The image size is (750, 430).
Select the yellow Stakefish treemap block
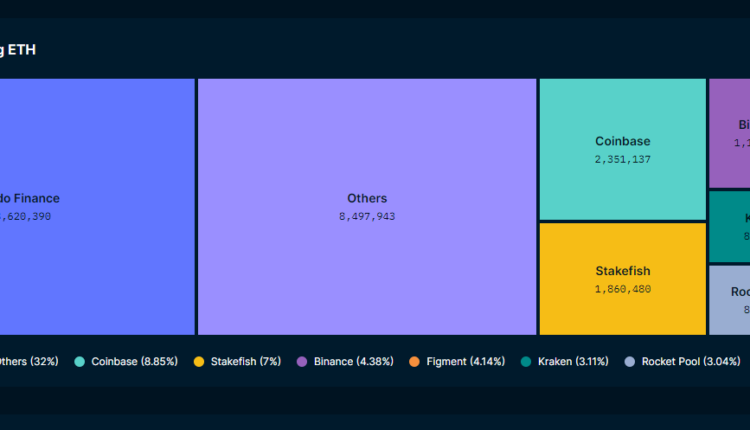pos(622,278)
